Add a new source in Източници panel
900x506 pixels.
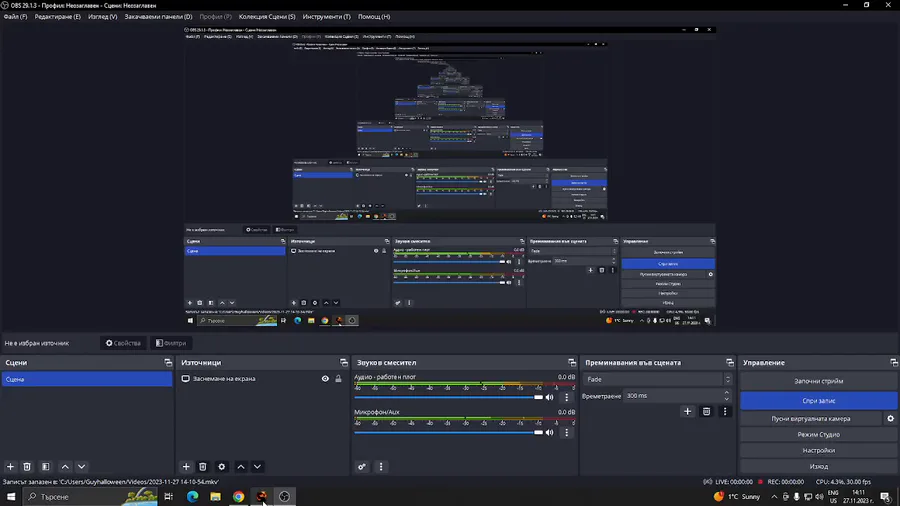[186, 466]
